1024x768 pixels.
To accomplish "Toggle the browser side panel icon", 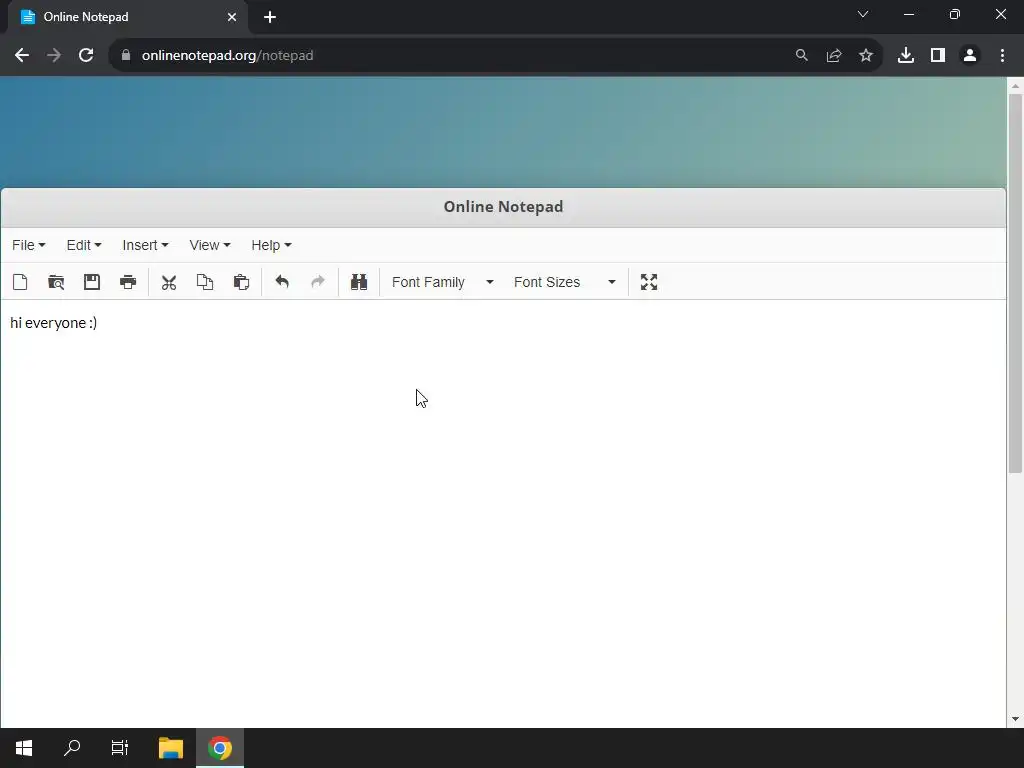I will coord(938,56).
